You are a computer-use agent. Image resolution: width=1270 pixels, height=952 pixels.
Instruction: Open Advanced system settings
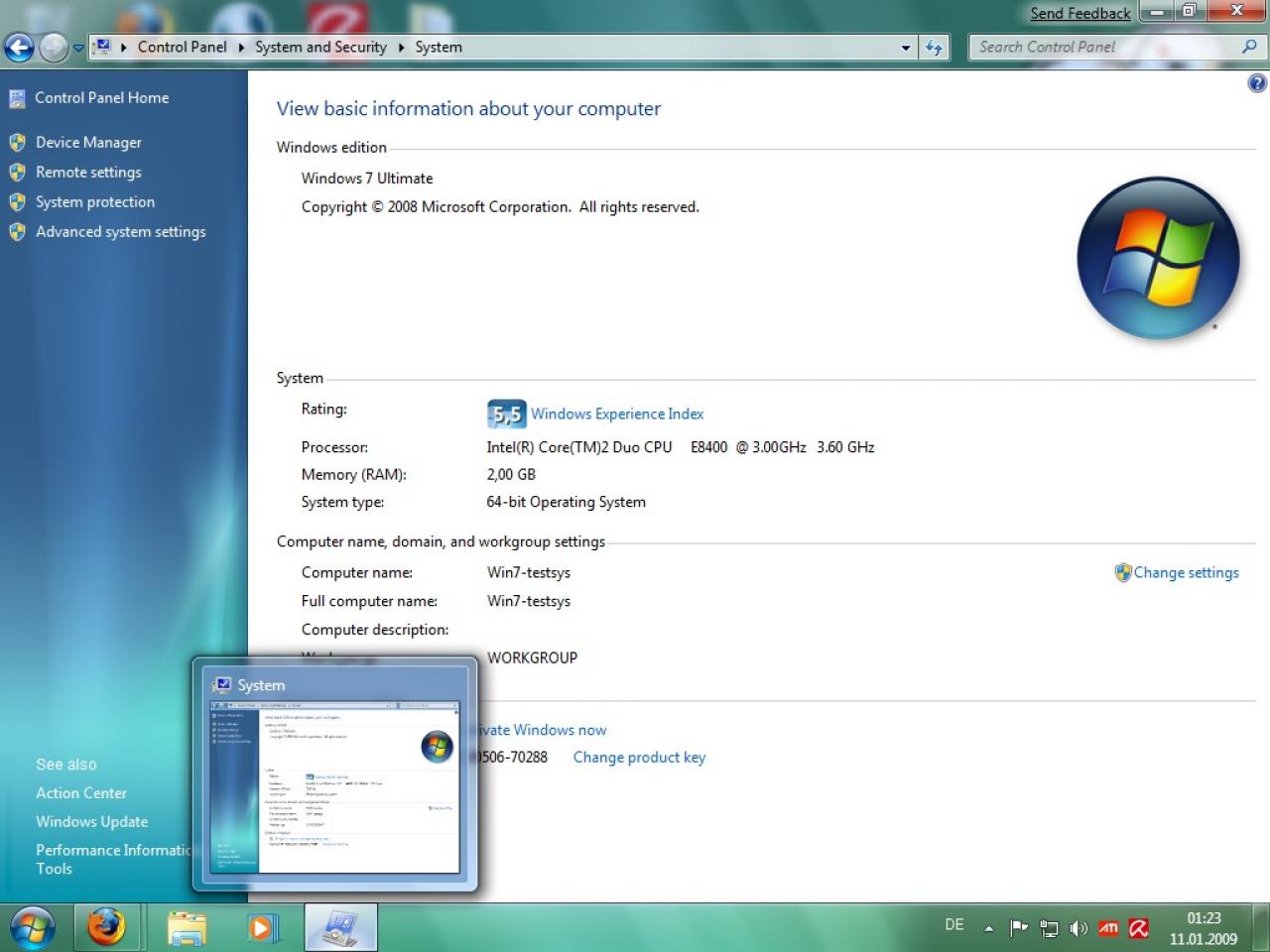tap(121, 231)
